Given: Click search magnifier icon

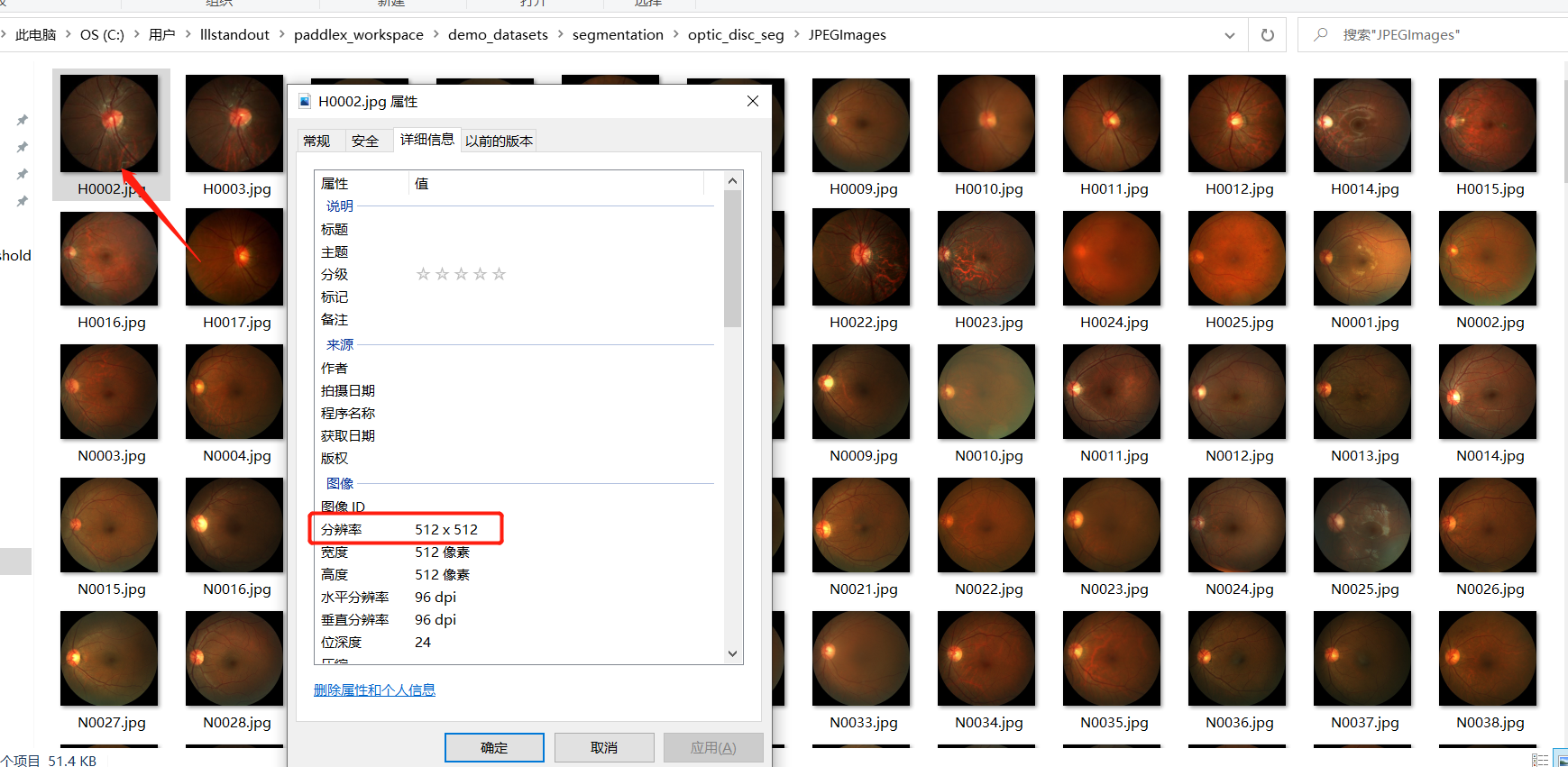Looking at the screenshot, I should [1321, 34].
